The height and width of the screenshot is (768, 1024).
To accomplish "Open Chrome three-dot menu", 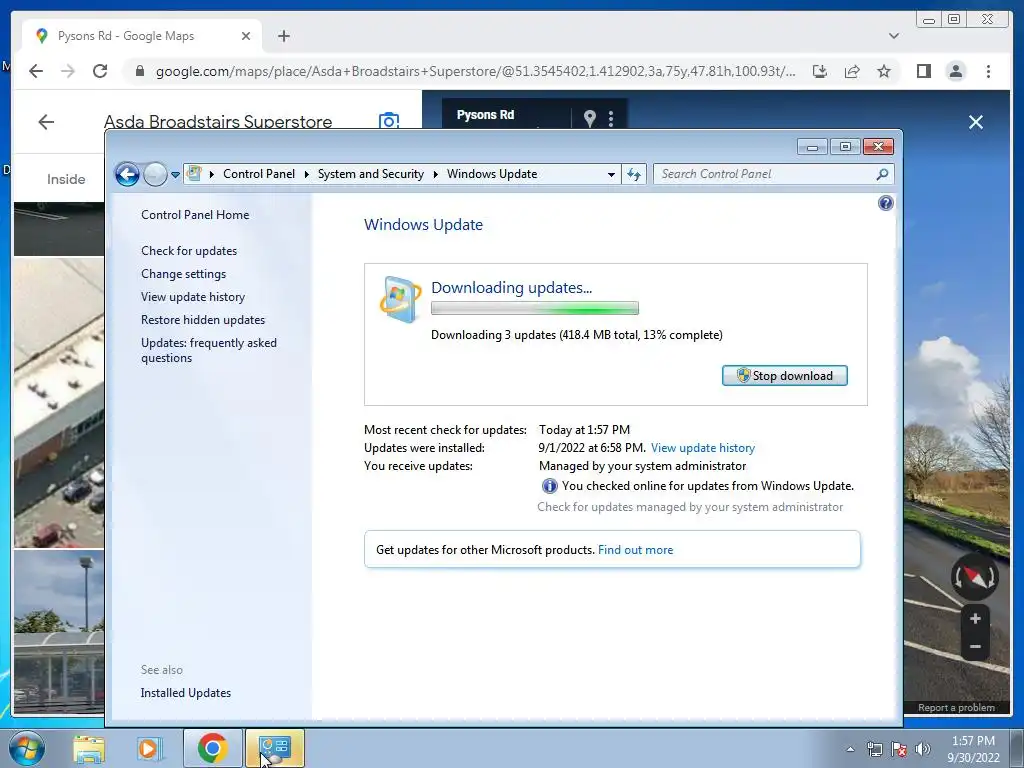I will (988, 71).
